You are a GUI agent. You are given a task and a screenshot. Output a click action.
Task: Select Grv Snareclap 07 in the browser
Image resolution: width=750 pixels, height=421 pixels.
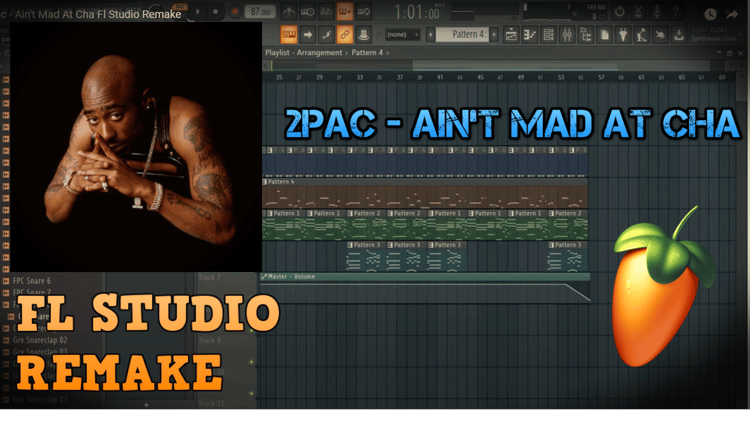[x=40, y=399]
